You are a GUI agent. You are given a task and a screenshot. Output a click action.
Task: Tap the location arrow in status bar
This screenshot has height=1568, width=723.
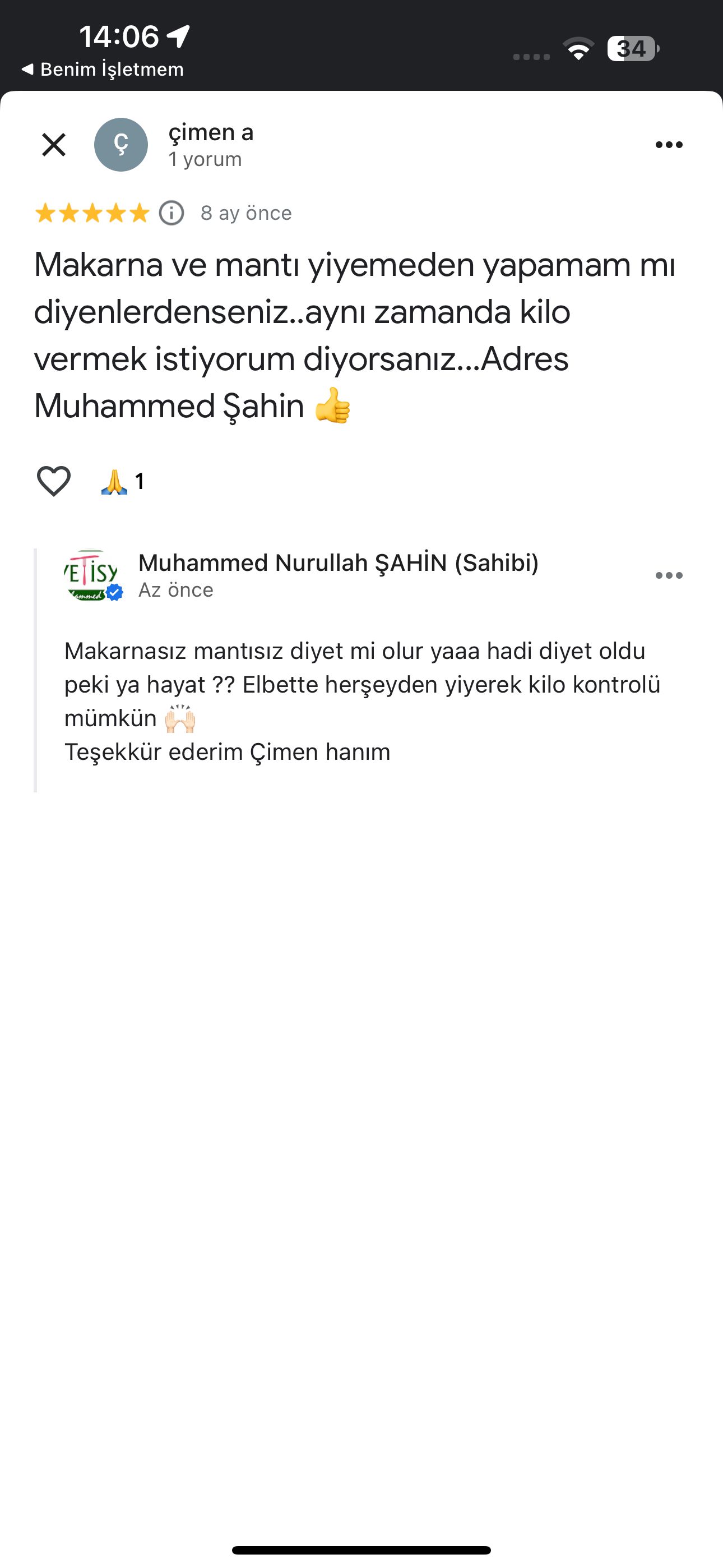[x=178, y=36]
